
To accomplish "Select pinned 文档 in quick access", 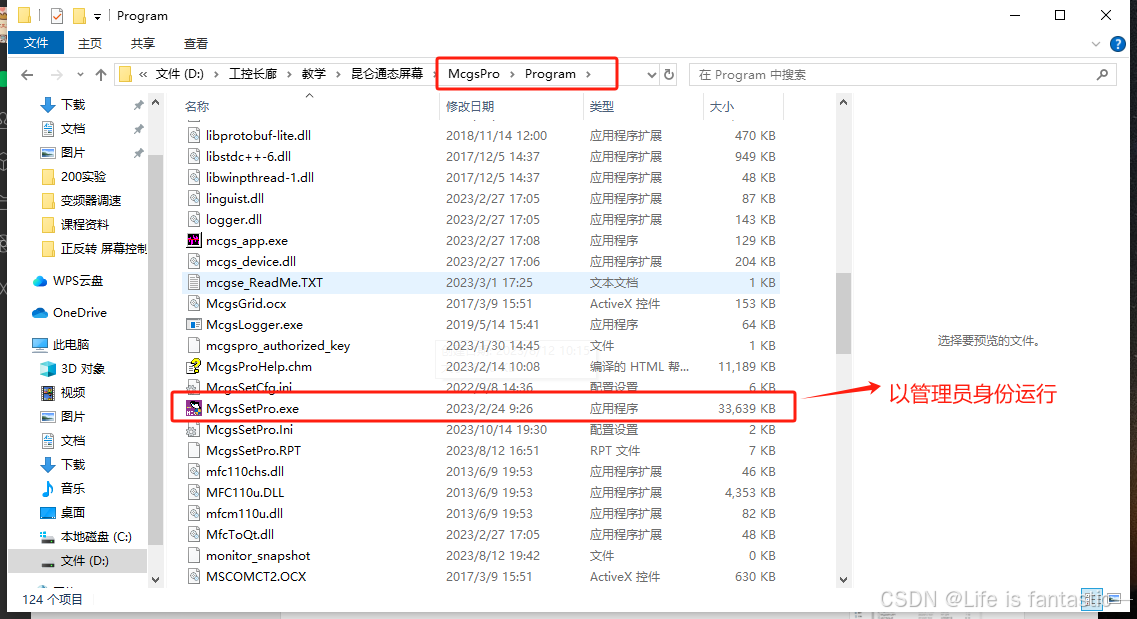I will pos(73,128).
